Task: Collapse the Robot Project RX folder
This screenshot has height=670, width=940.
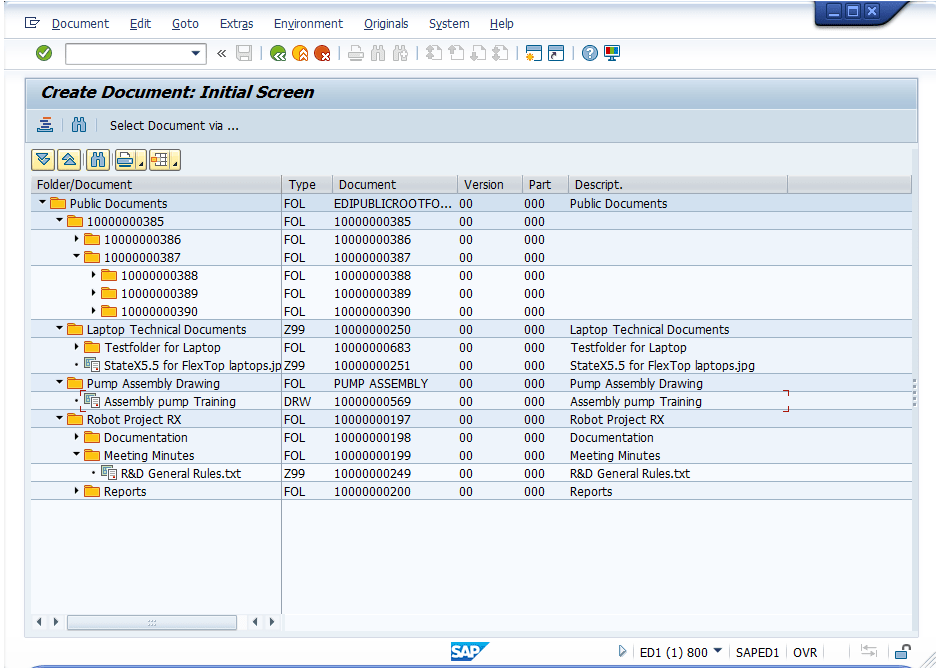Action: coord(59,418)
